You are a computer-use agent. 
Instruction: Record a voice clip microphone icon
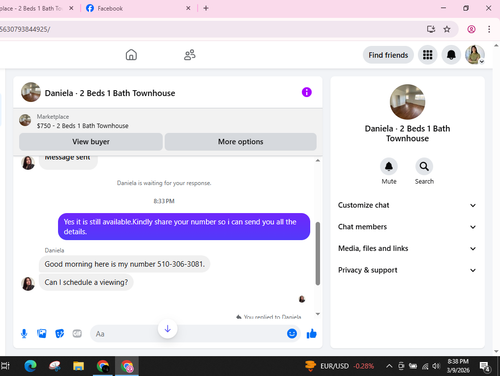tap(24, 333)
